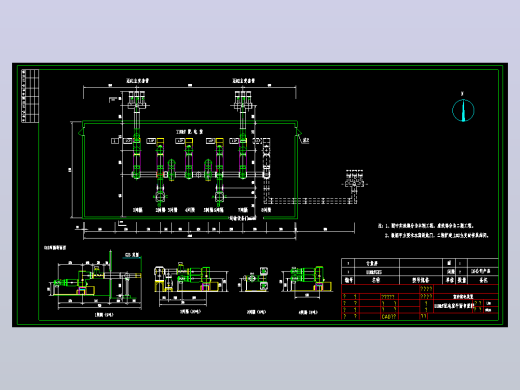Viewport: 520px width, 390px height.
Task: Select the yellow "CAD??" cell in title block
Action: point(389,316)
